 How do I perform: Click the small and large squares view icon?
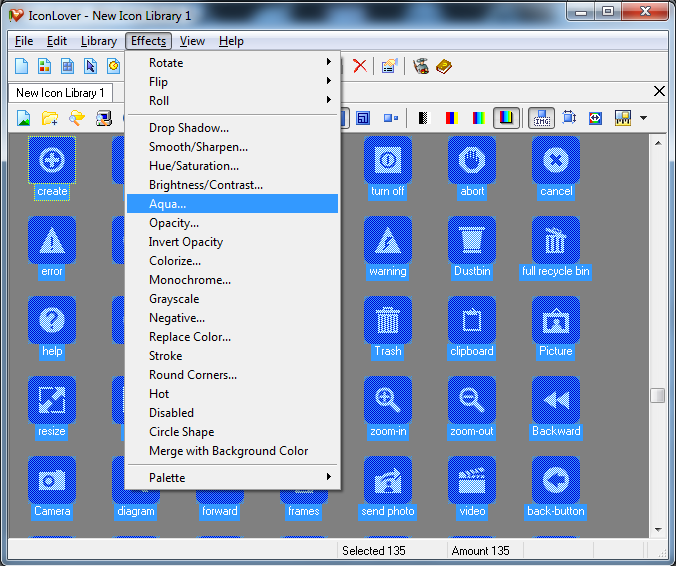[x=391, y=118]
